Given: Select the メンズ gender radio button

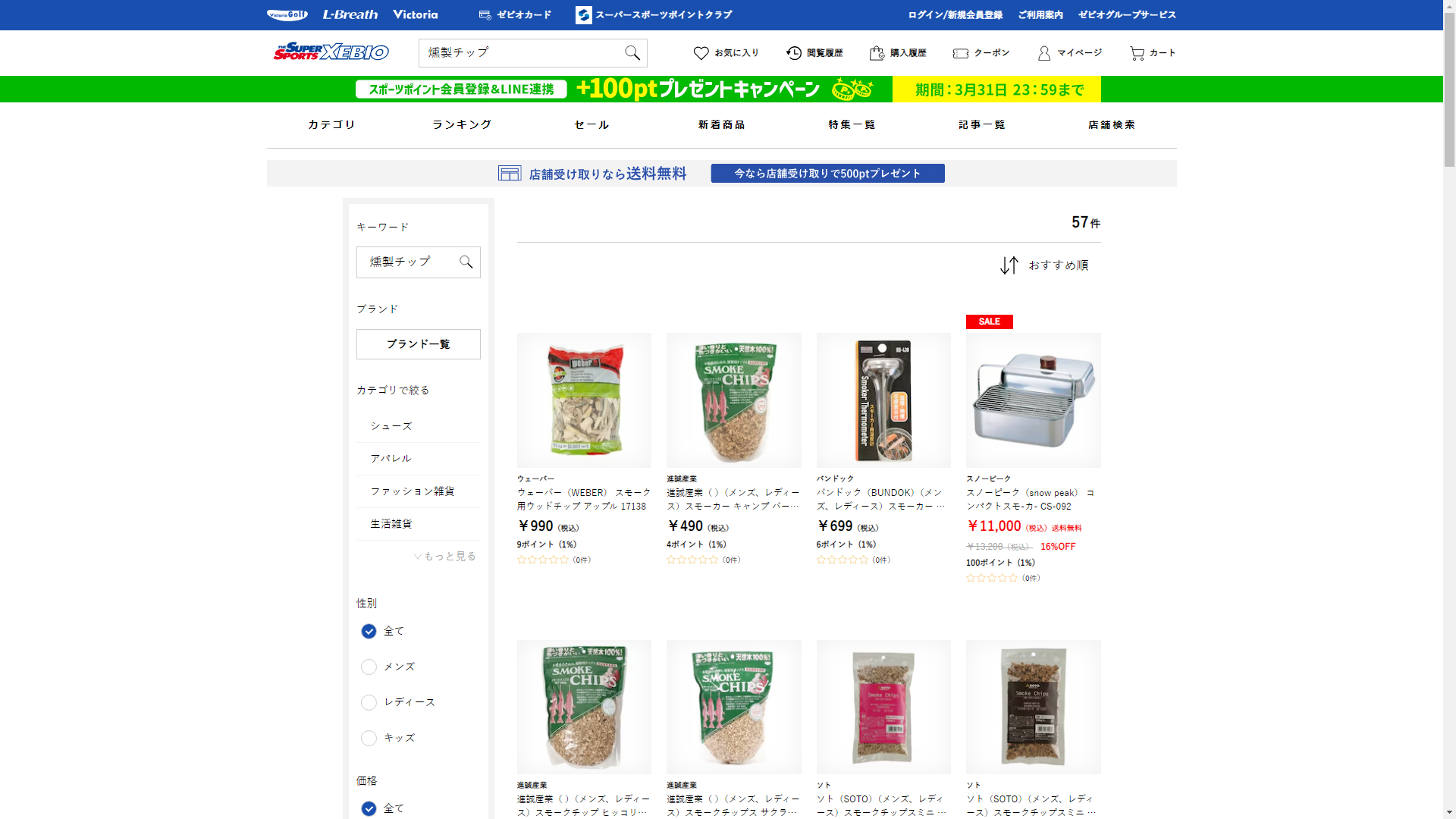Looking at the screenshot, I should pyautogui.click(x=369, y=667).
